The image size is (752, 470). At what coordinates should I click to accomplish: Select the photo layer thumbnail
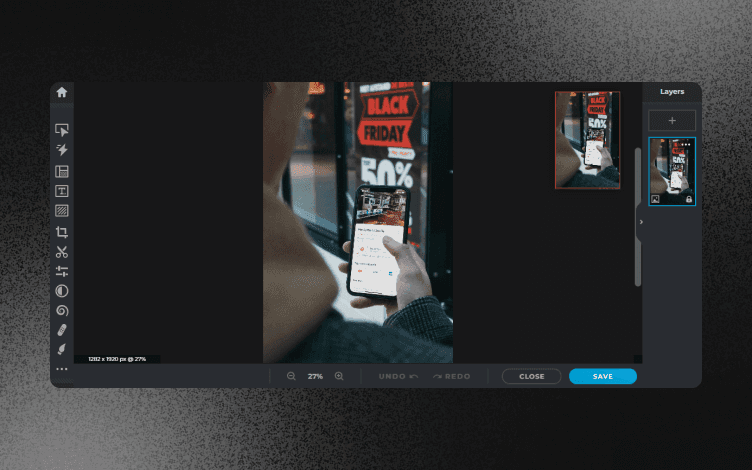pos(672,171)
